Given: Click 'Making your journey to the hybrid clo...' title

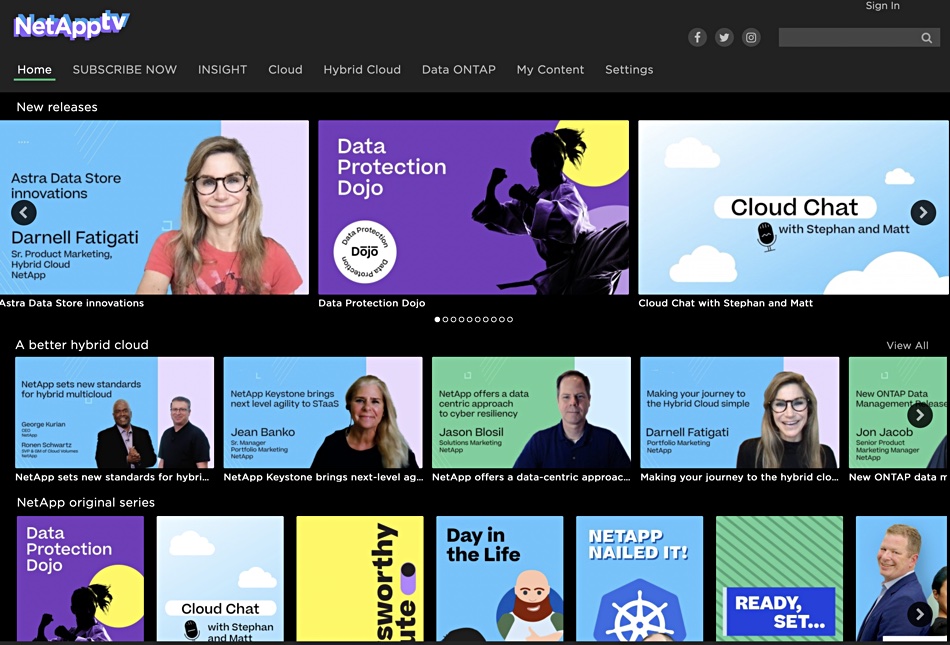Looking at the screenshot, I should click(740, 477).
